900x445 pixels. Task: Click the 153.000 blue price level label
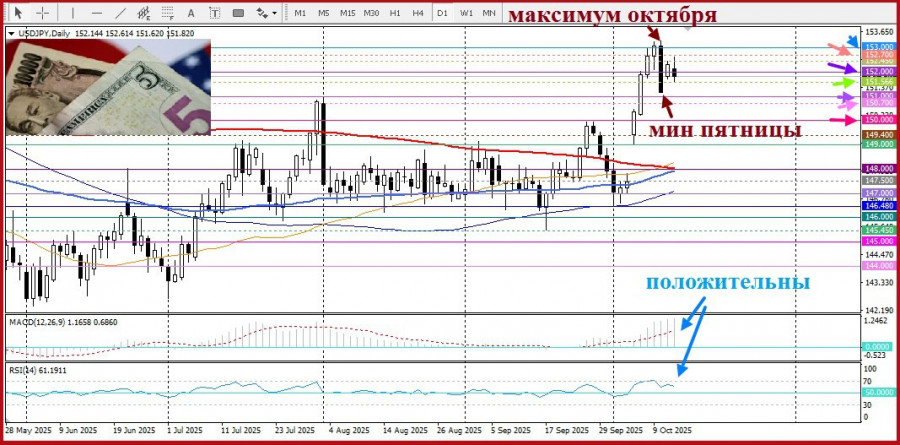pos(879,47)
